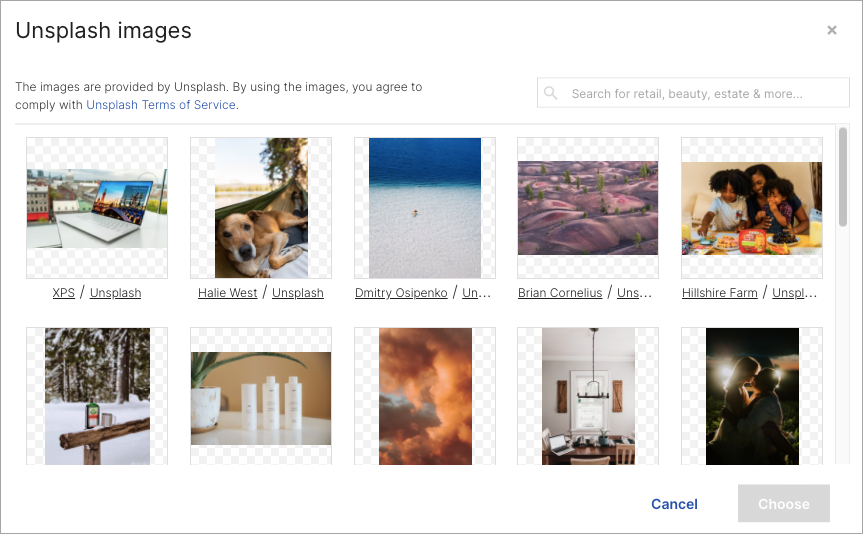Select the Hillshire Farm family photo
The width and height of the screenshot is (863, 534).
point(752,208)
